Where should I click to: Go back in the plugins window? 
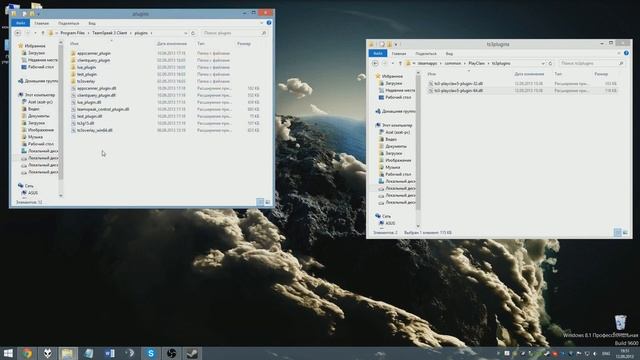pos(18,33)
